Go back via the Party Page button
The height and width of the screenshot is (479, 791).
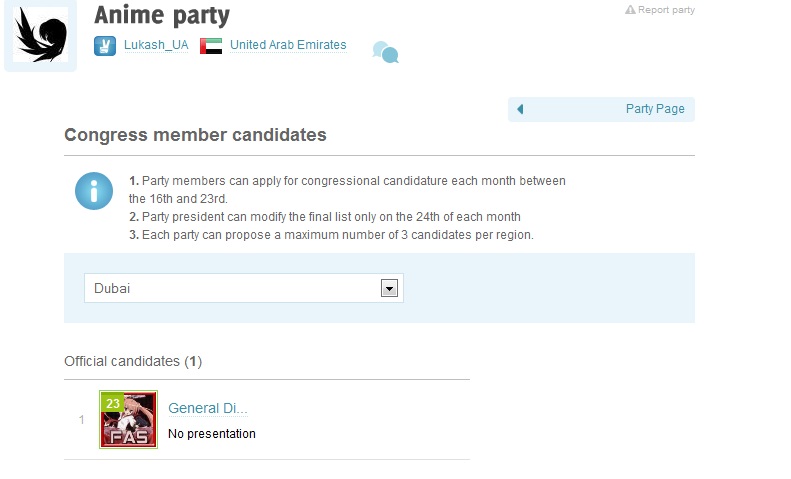click(654, 109)
